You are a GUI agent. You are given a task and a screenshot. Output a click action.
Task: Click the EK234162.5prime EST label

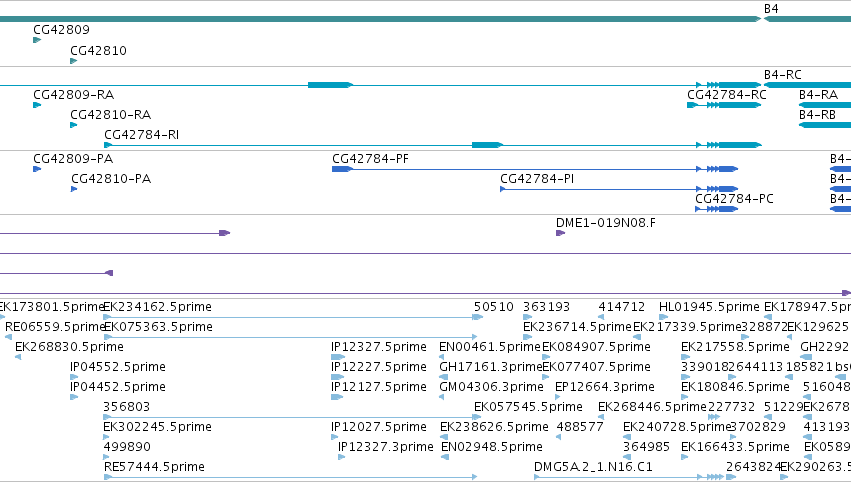pos(157,307)
